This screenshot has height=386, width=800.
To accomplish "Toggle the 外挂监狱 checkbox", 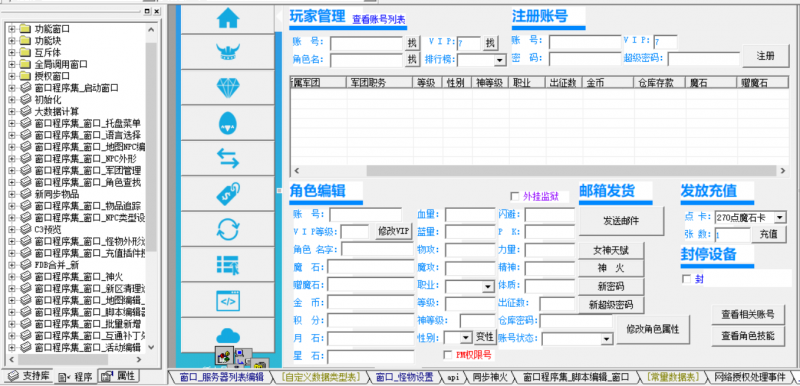I will (515, 196).
